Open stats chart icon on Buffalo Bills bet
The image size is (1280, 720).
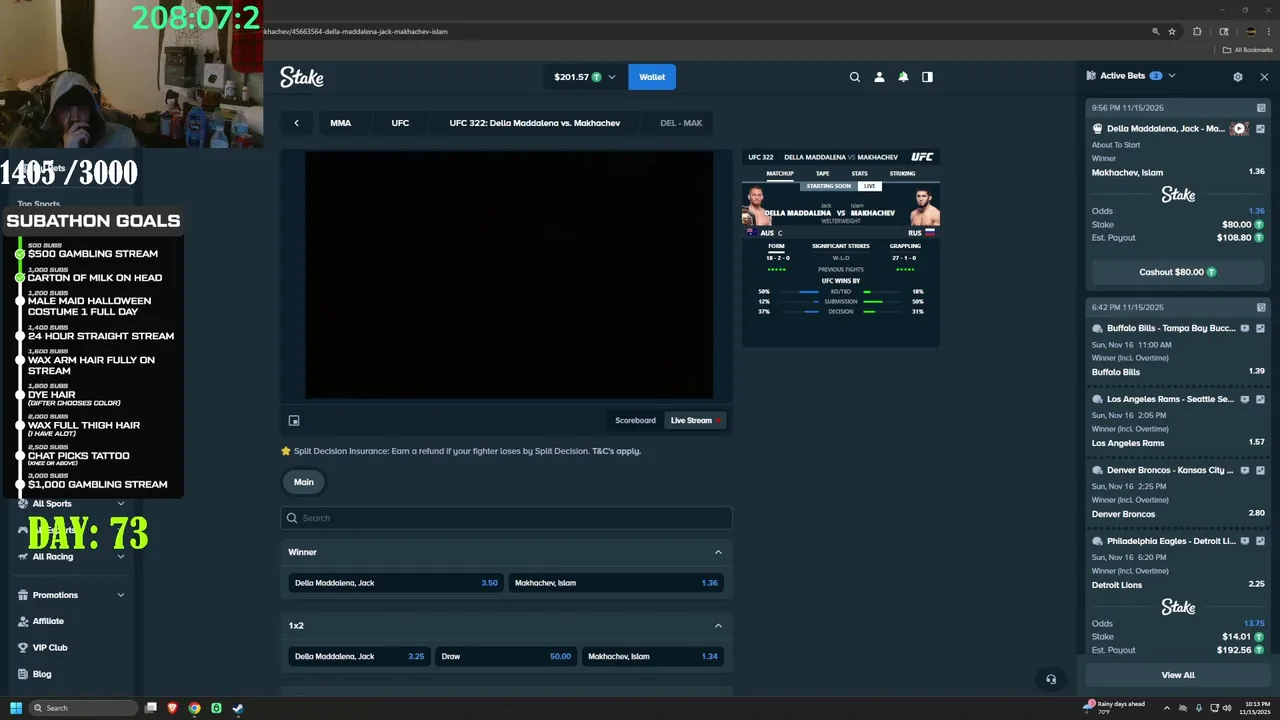click(1260, 328)
